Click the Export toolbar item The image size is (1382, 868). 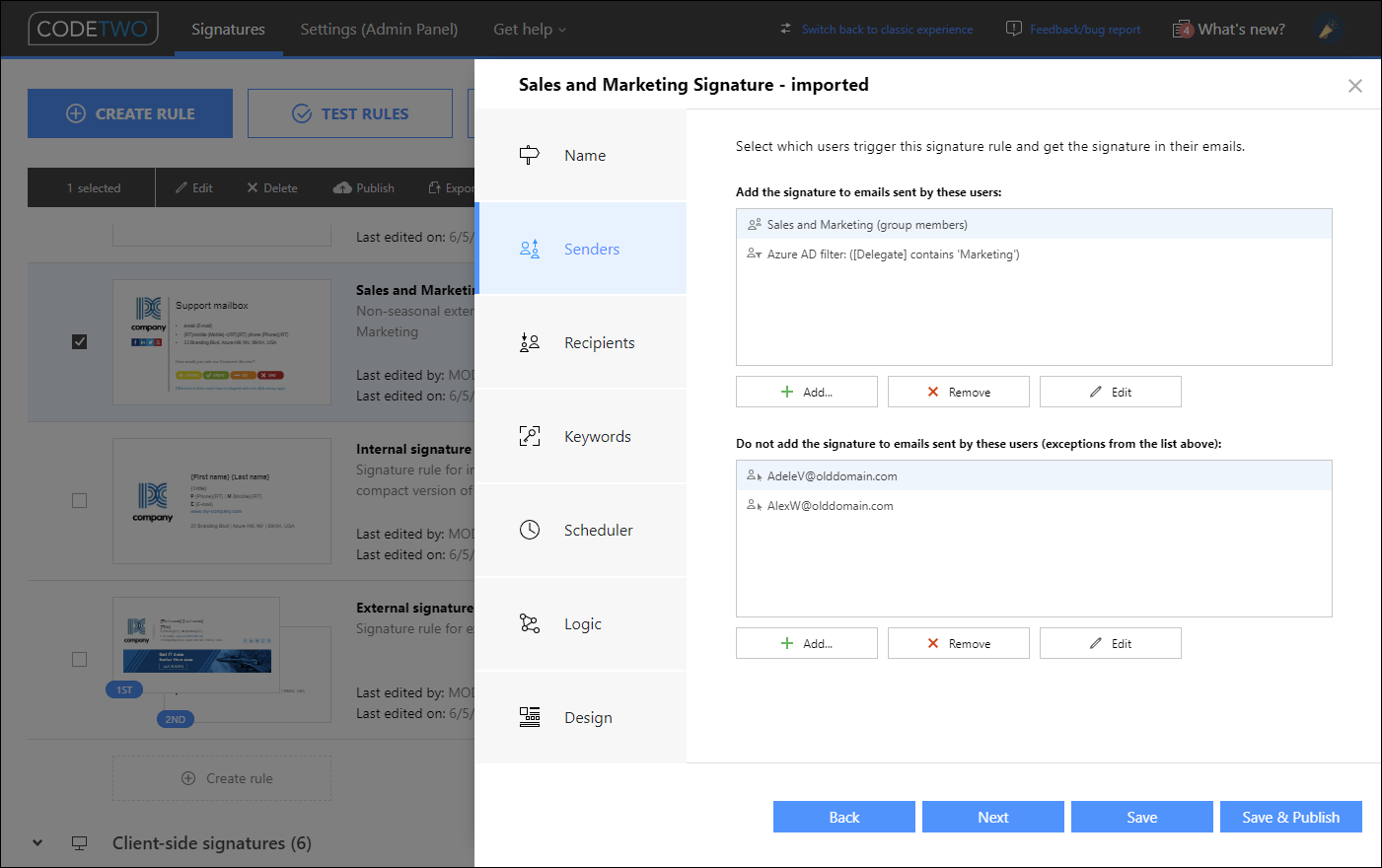pos(451,187)
